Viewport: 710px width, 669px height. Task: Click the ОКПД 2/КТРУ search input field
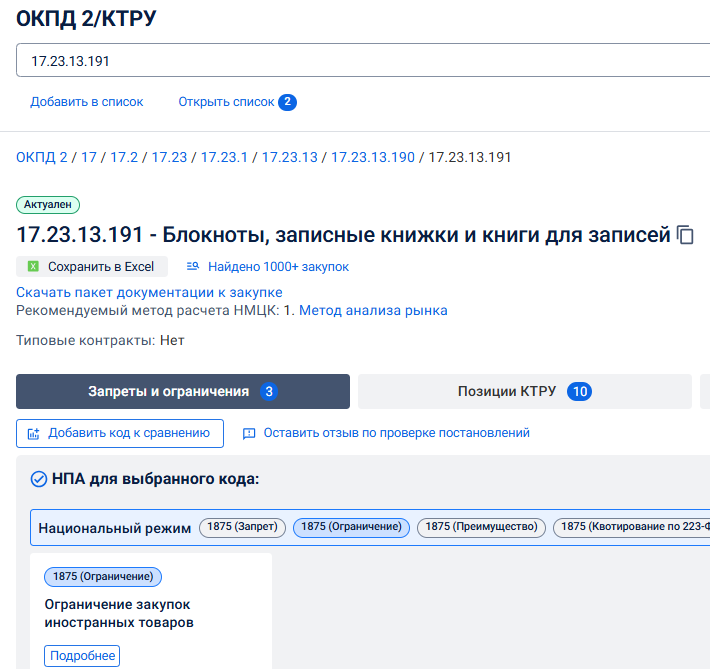(360, 61)
